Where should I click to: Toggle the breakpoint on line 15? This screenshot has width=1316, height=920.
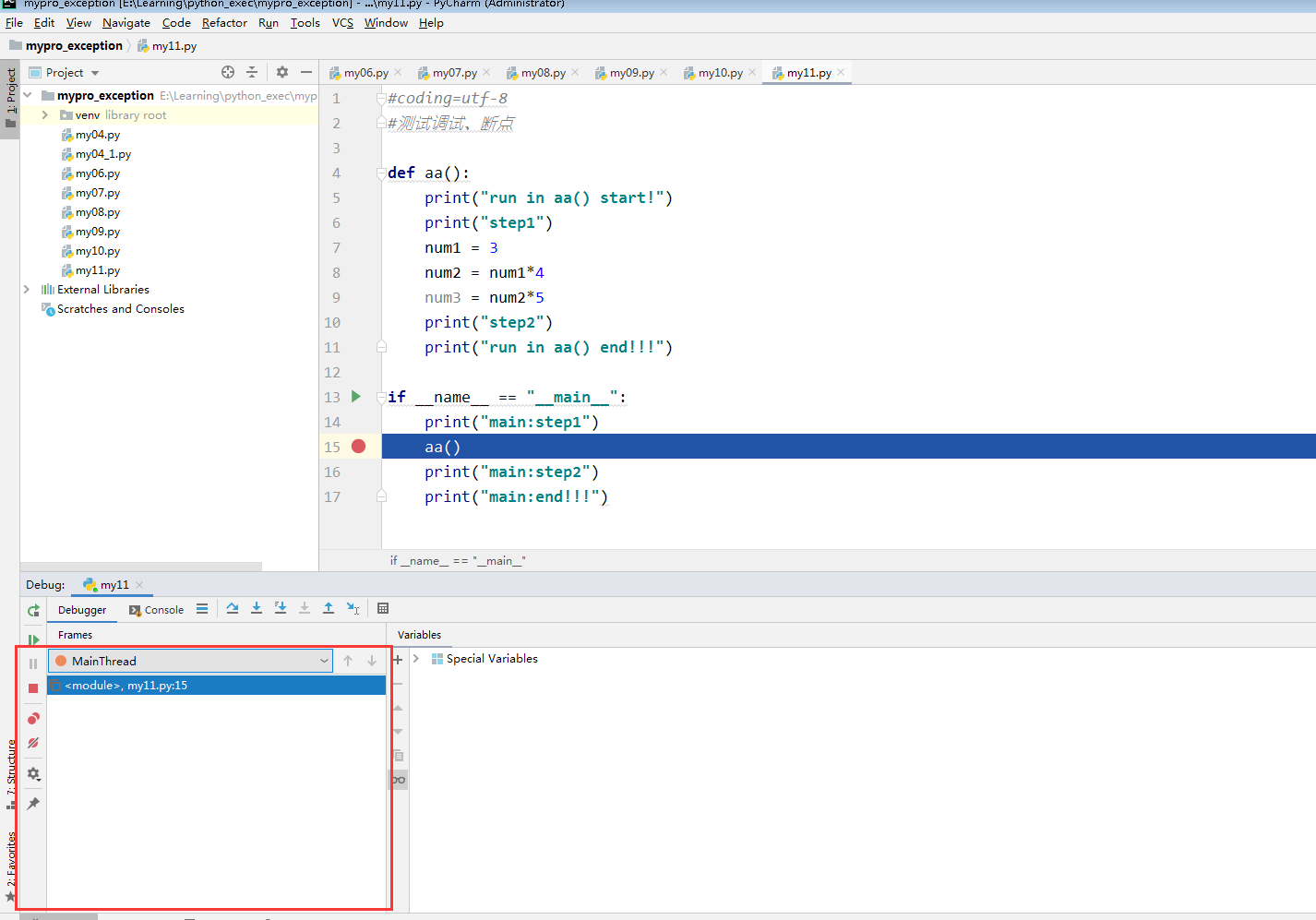[x=359, y=447]
